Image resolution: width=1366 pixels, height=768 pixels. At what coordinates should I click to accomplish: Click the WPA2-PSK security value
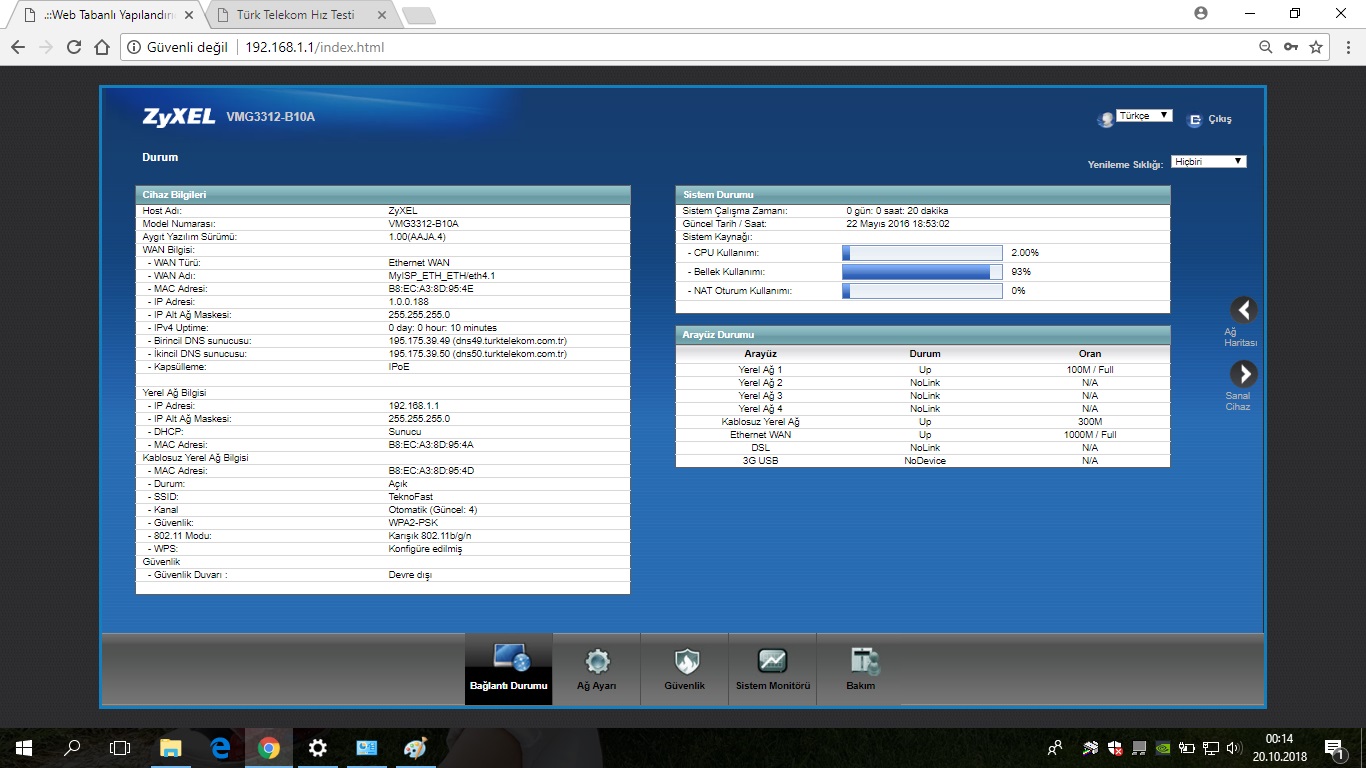[x=413, y=522]
